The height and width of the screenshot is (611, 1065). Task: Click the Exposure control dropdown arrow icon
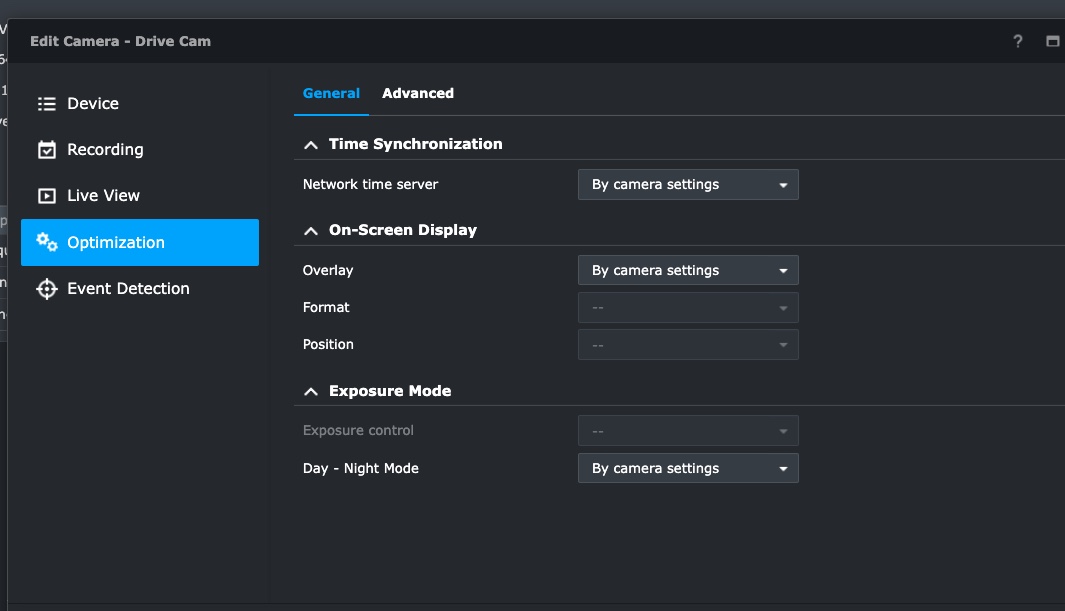click(x=783, y=430)
